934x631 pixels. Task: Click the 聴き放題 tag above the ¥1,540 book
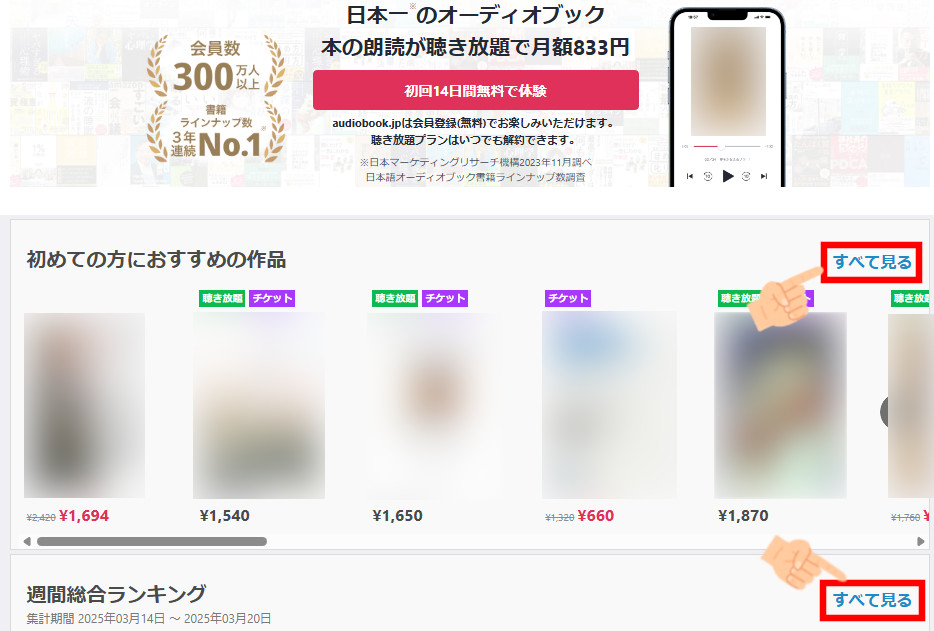coord(222,298)
